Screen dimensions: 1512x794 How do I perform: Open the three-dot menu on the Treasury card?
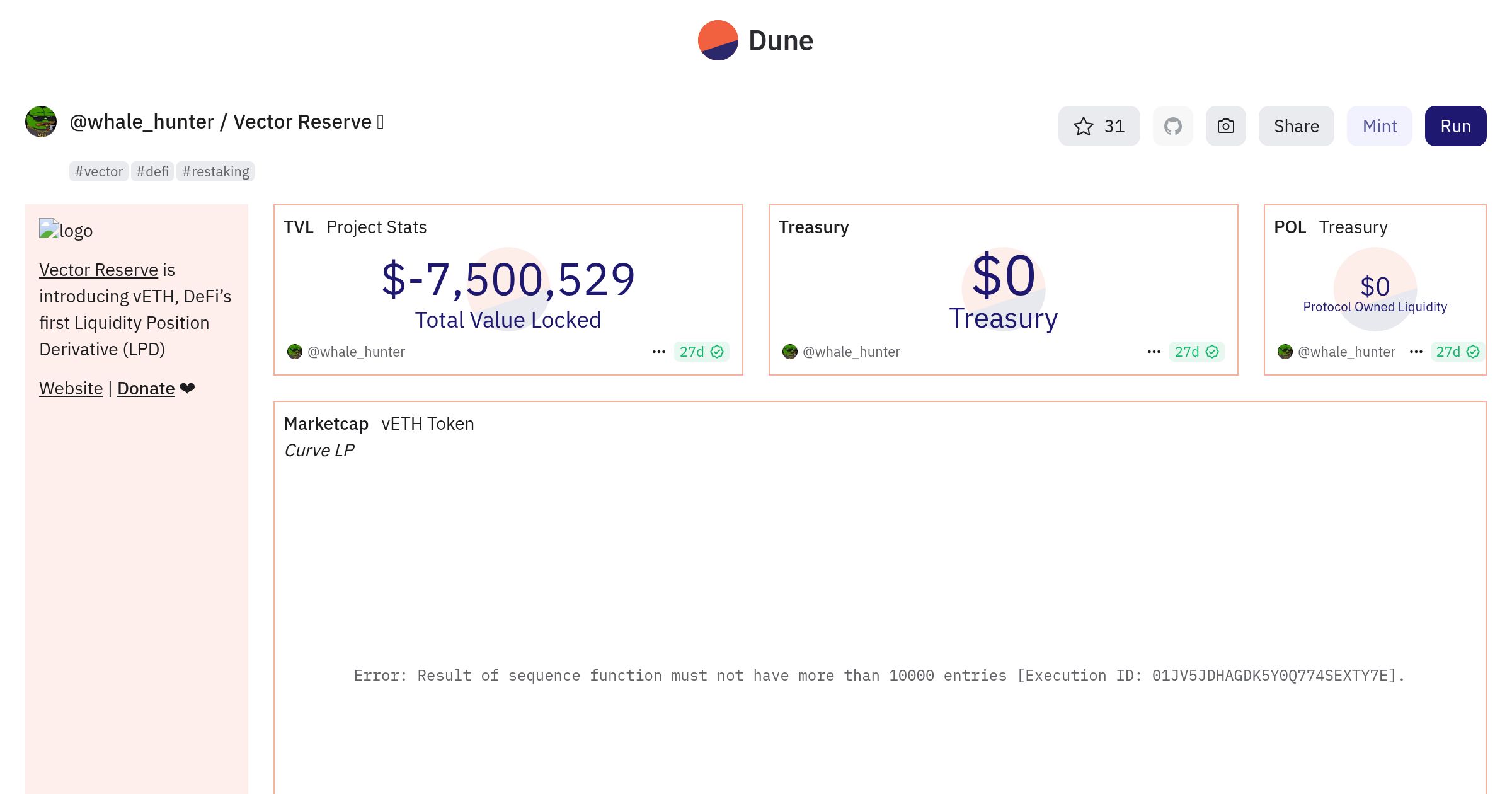1154,352
